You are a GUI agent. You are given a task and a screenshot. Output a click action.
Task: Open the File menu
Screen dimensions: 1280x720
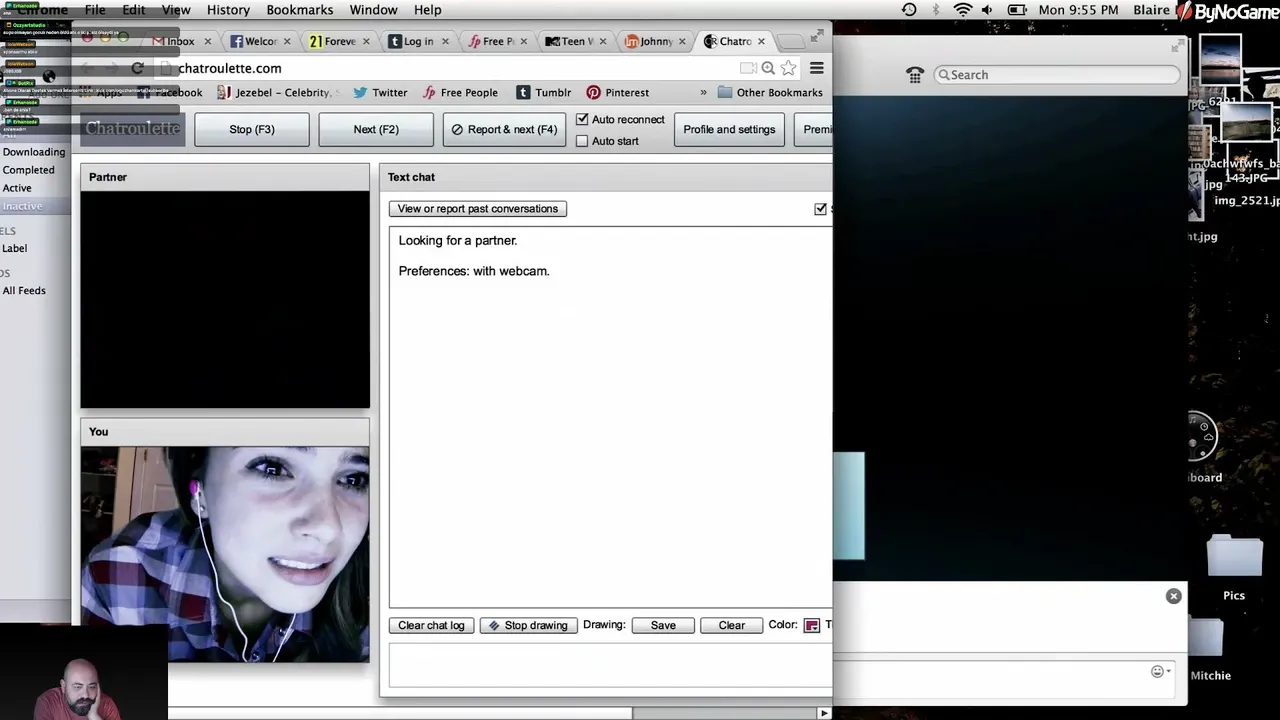pos(95,10)
